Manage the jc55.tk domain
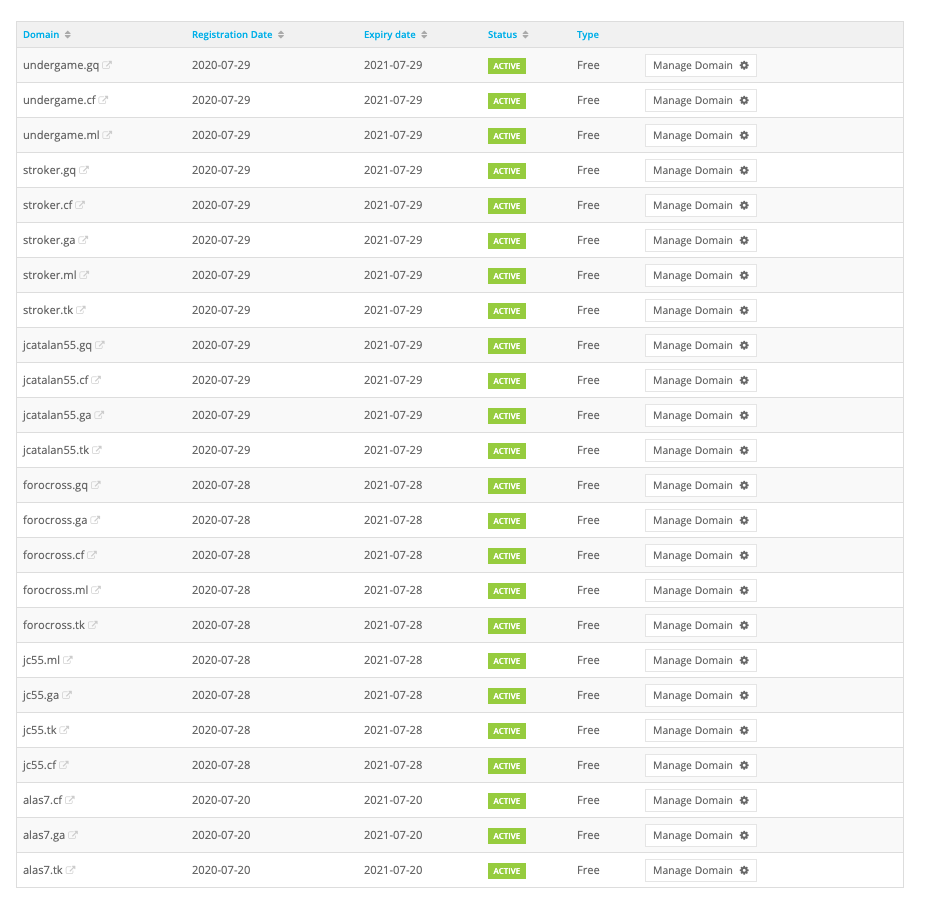This screenshot has height=900, width=925. point(700,730)
